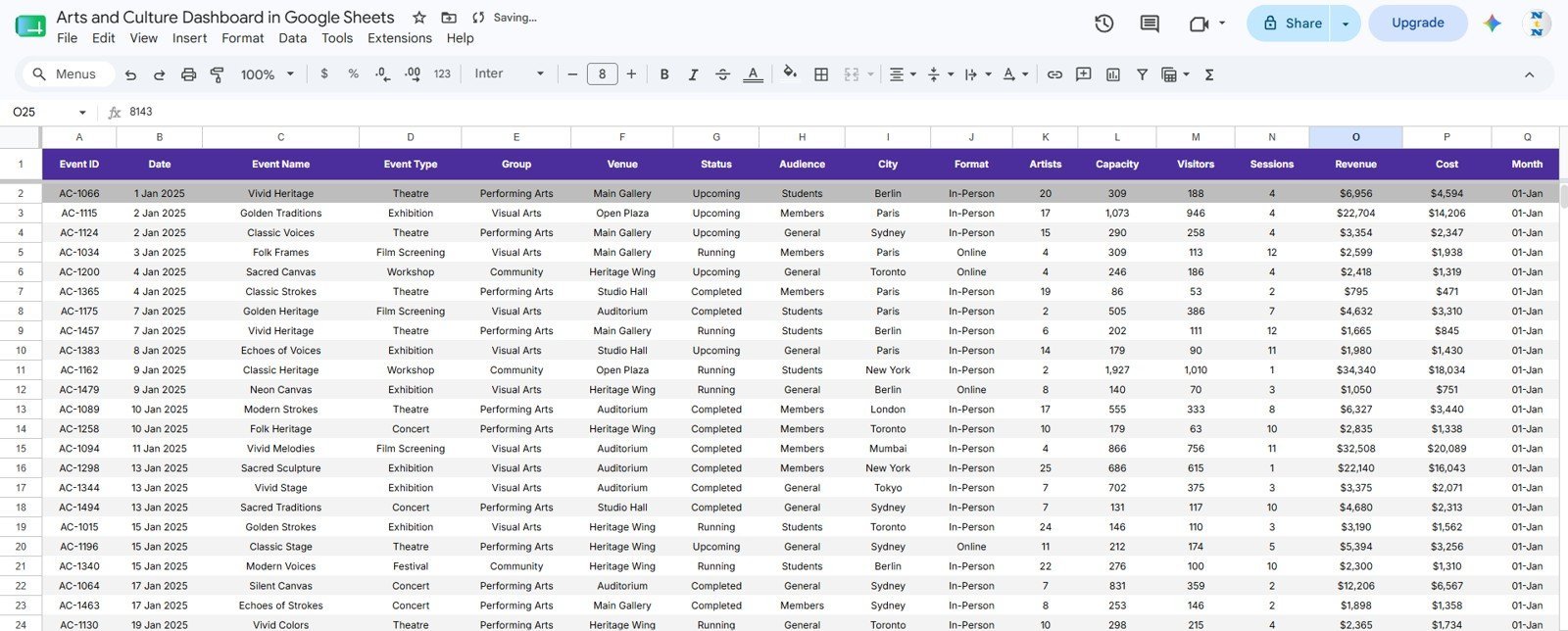The width and height of the screenshot is (1568, 631).
Task: Select column O header
Action: tap(1355, 137)
